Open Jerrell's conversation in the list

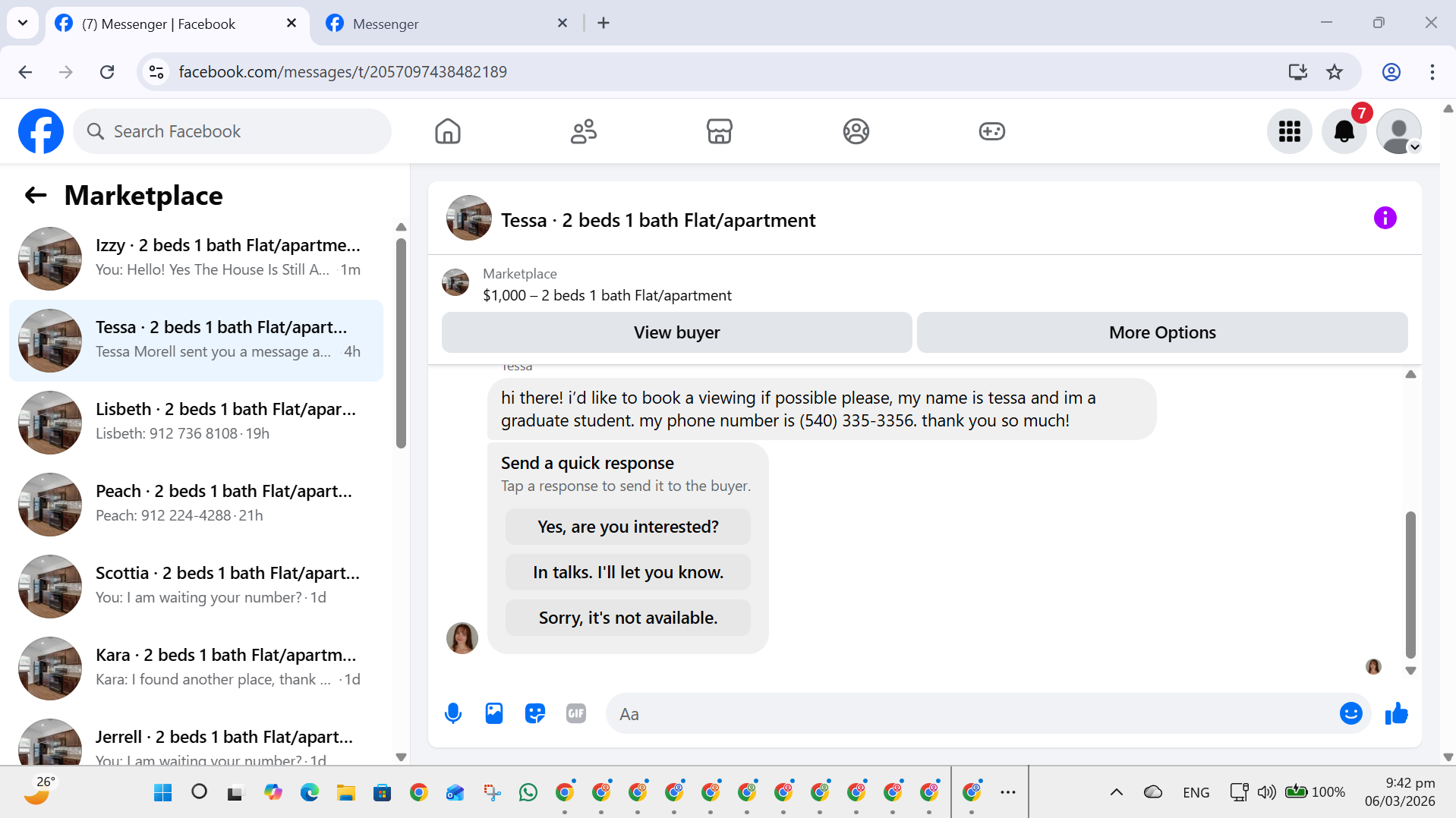[x=196, y=738]
